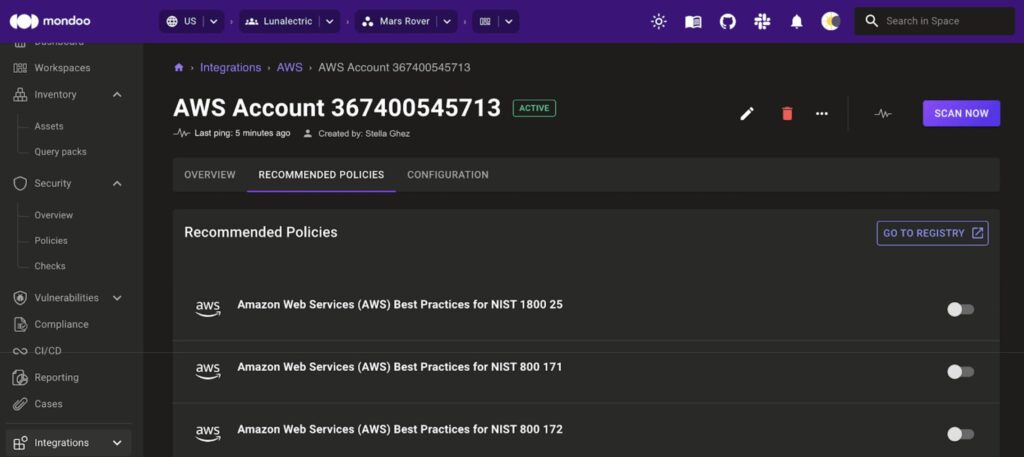Screen dimensions: 1024x457
Task: Delete integration with red trash icon
Action: coord(787,113)
